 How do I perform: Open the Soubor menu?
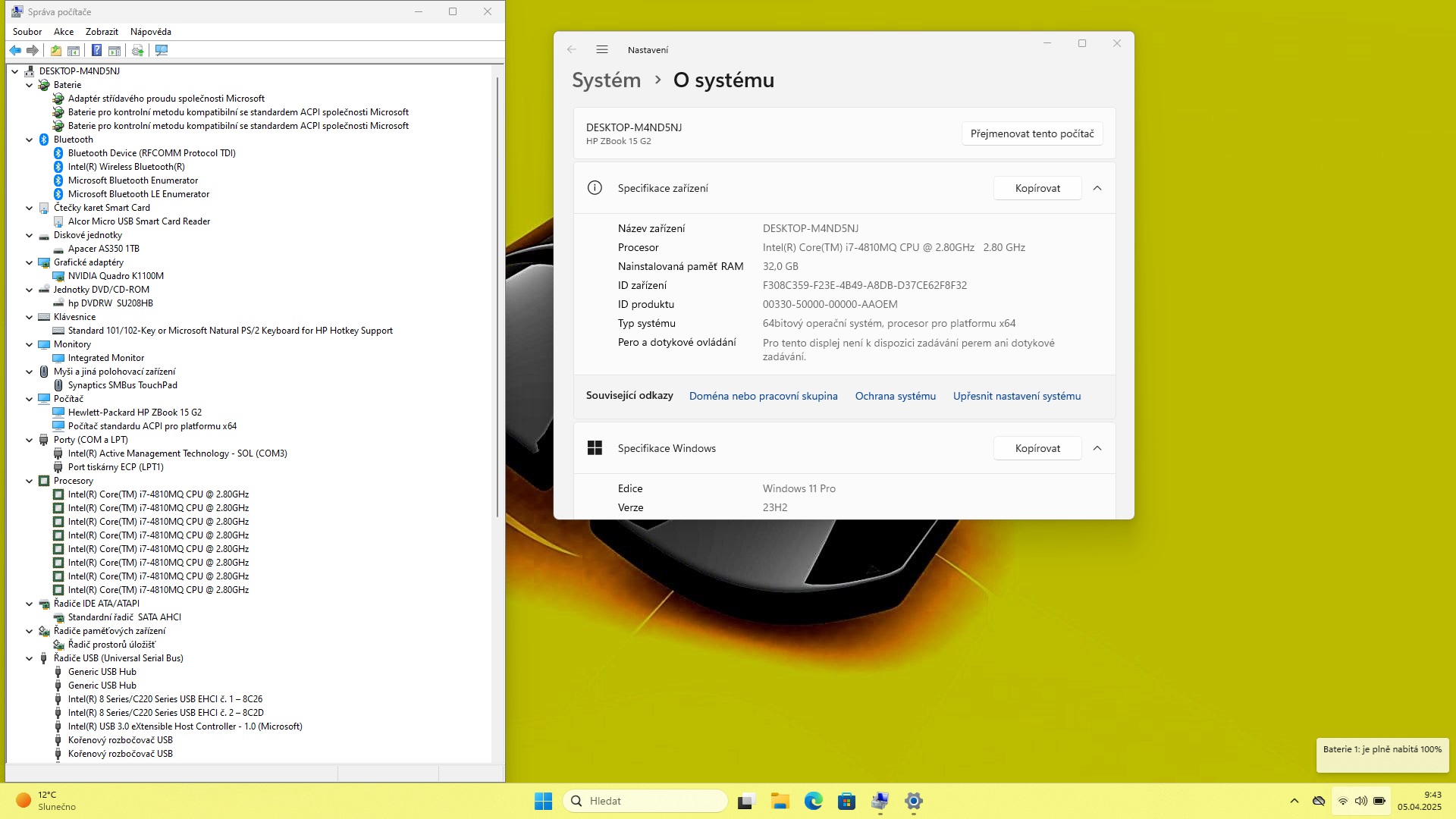coord(27,32)
